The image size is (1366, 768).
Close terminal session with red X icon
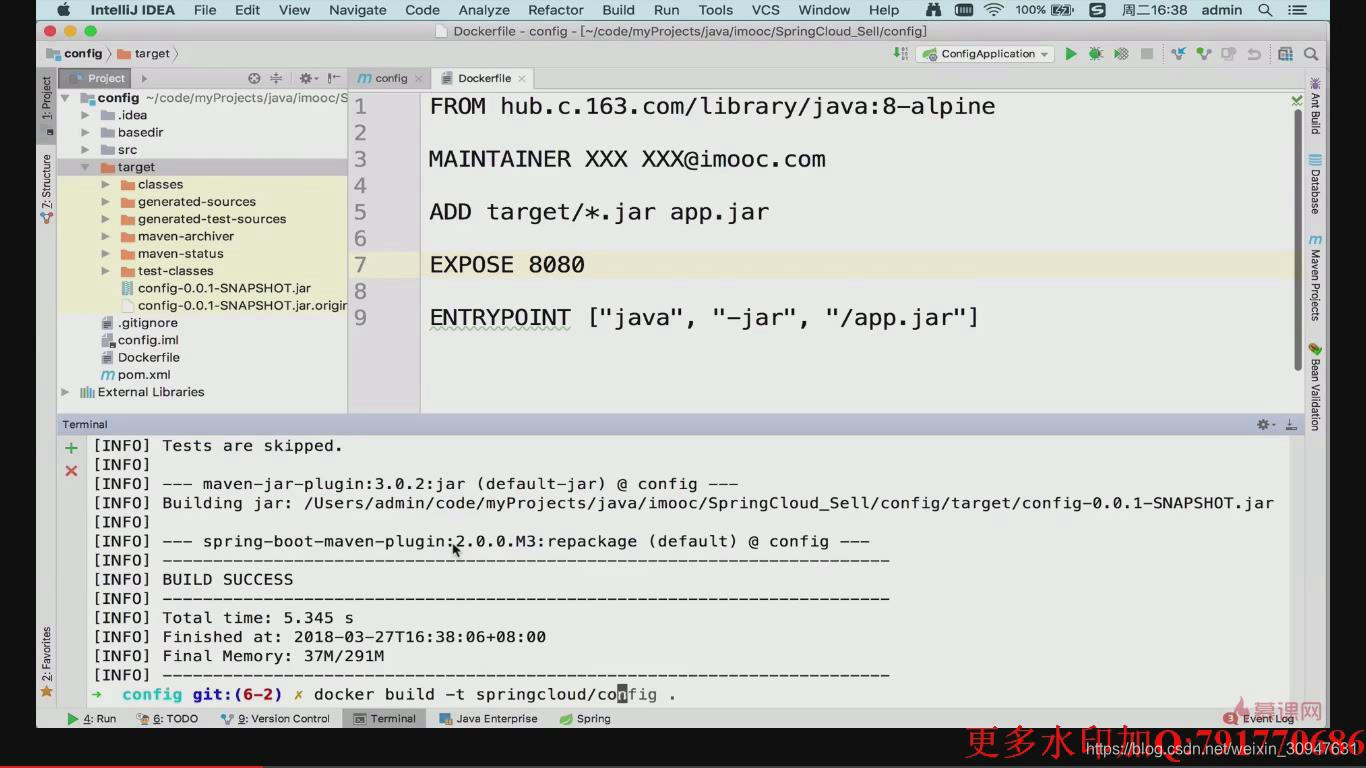point(71,470)
